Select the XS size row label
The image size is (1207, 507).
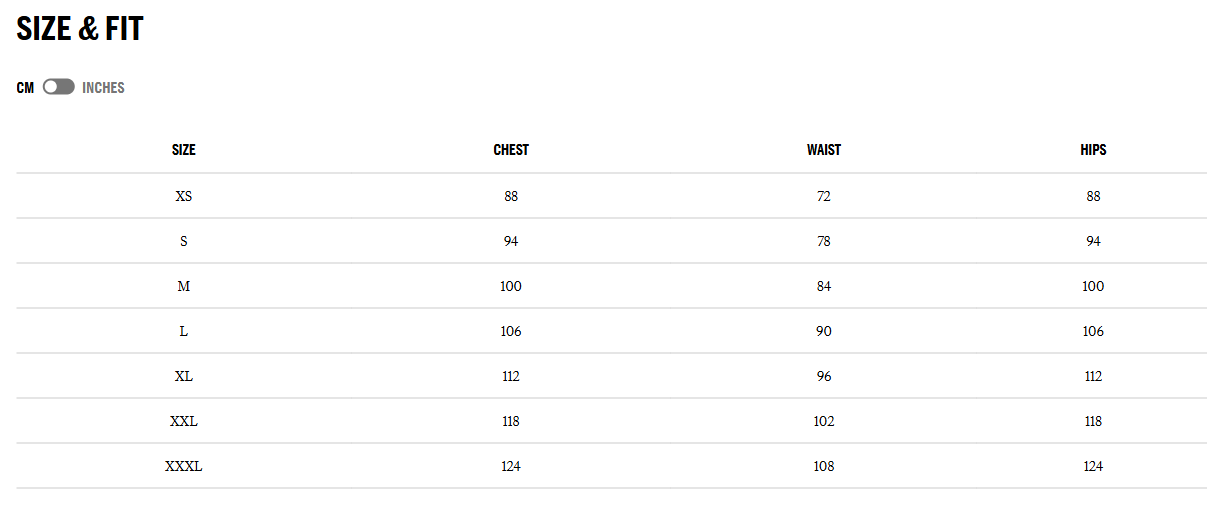[184, 196]
